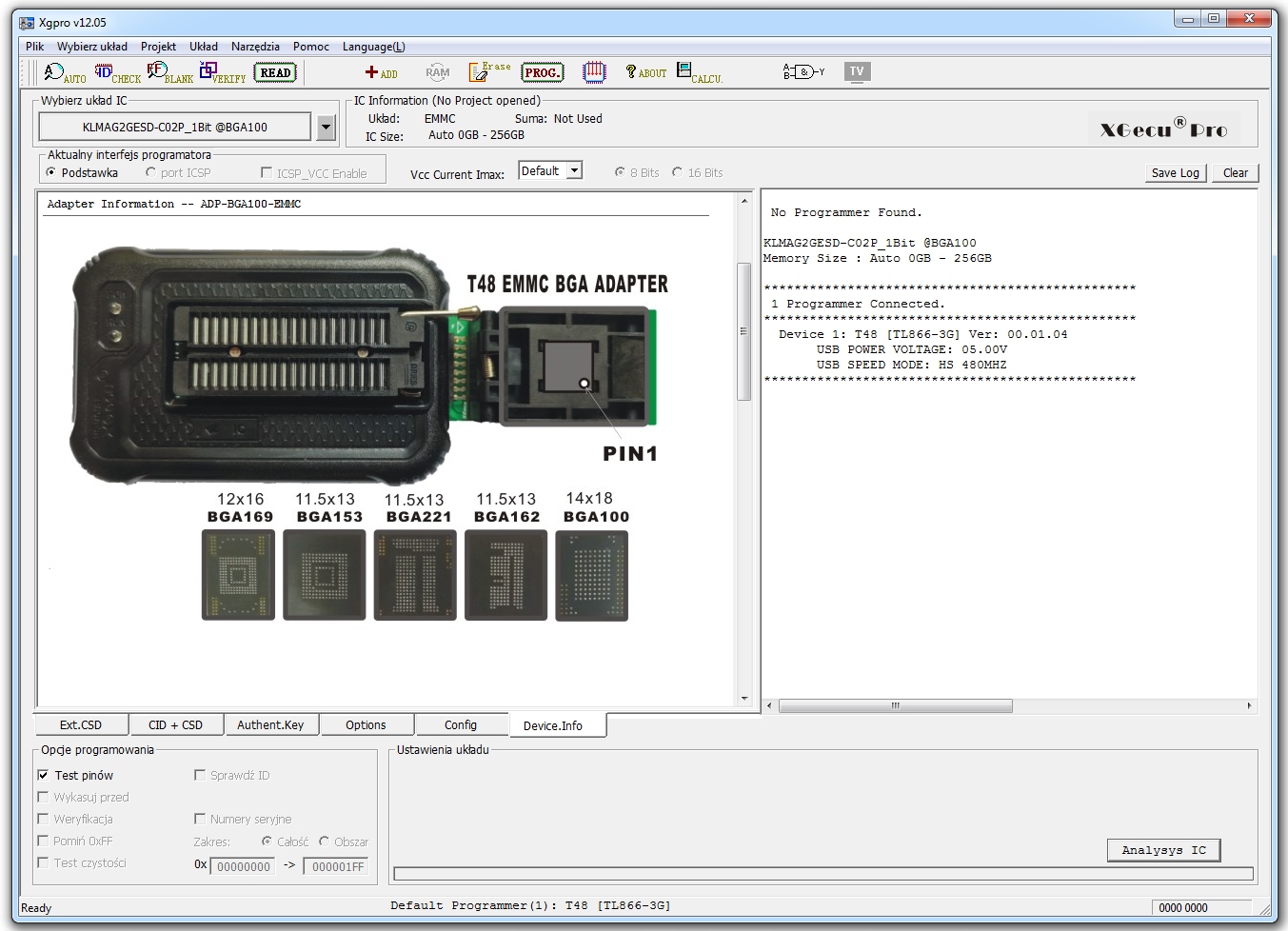Tick the Test czystości checkbox
Viewport: 1288px width, 931px height.
pyautogui.click(x=43, y=862)
